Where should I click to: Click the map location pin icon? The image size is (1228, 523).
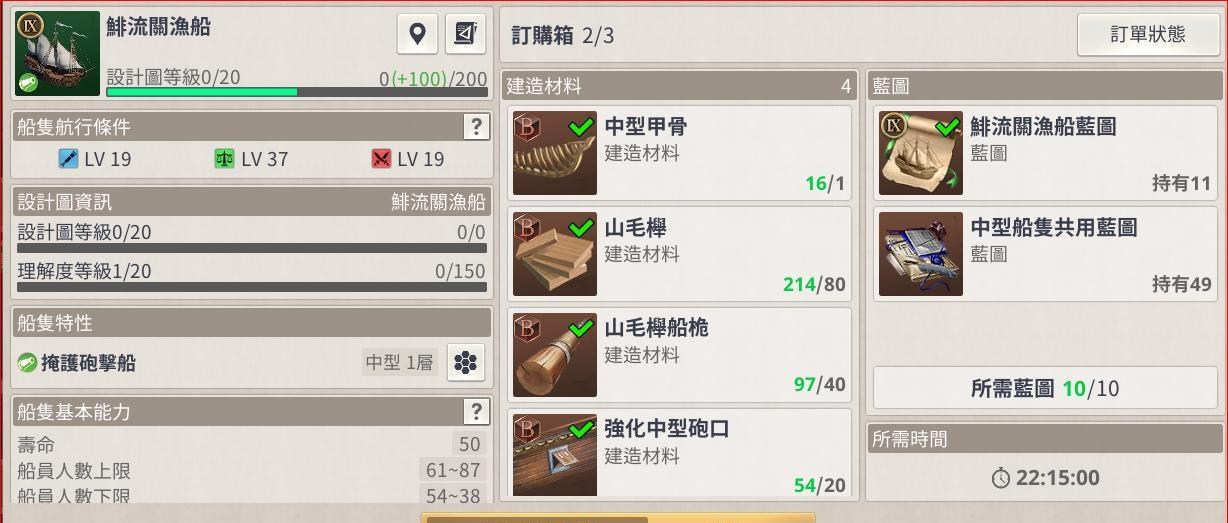(417, 34)
